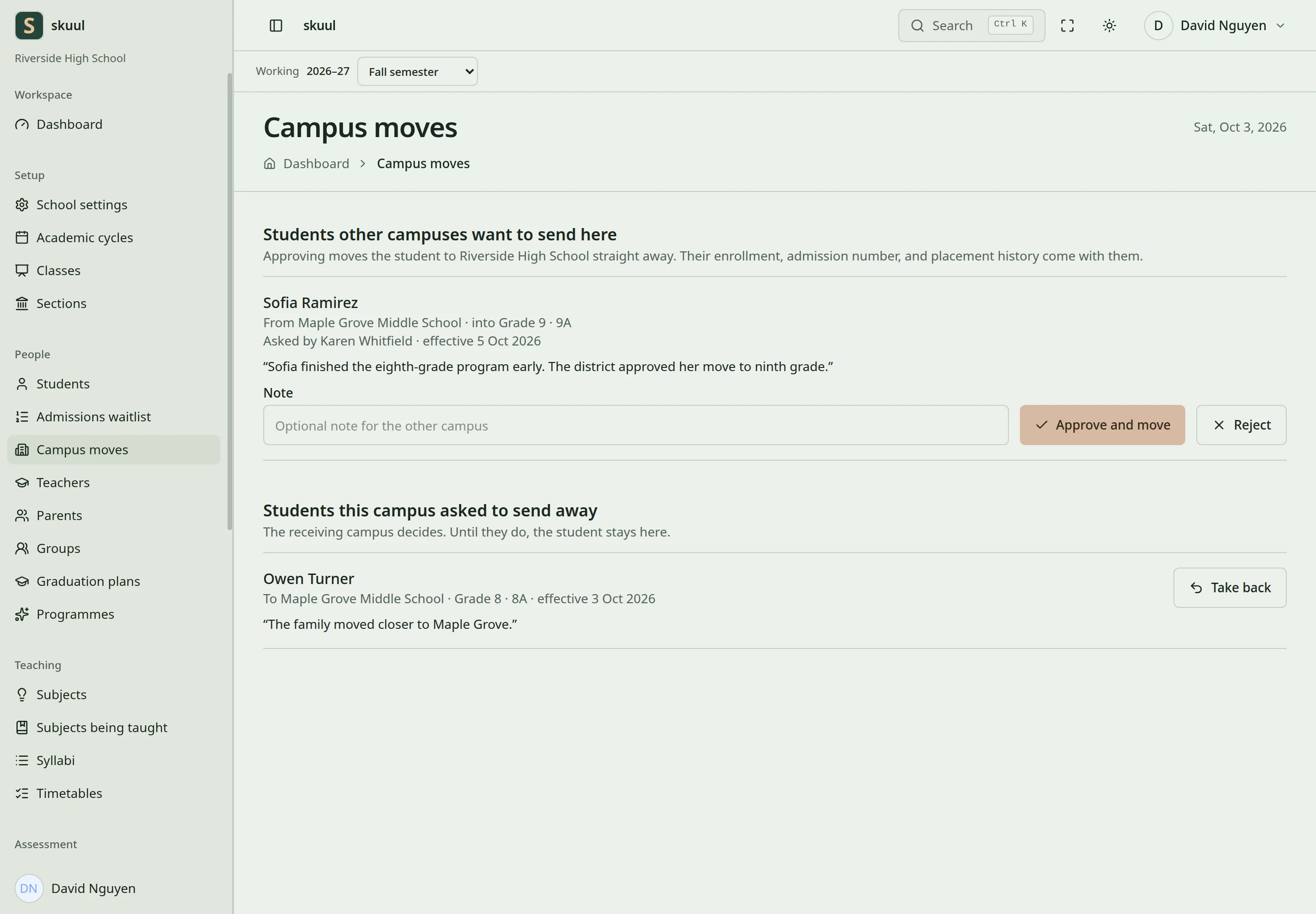Switch theme with the sun icon
1316x914 pixels.
(1109, 26)
